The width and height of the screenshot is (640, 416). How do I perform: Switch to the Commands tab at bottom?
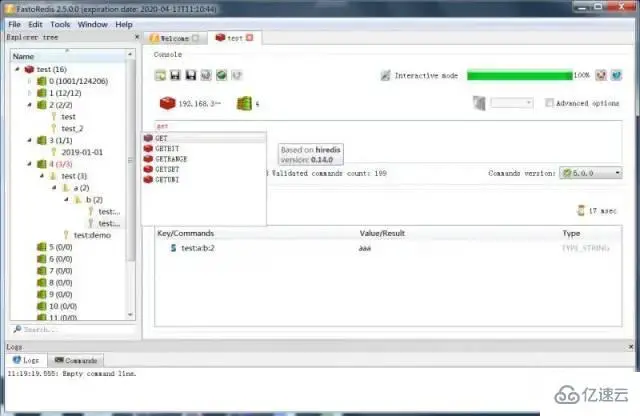tap(76, 360)
